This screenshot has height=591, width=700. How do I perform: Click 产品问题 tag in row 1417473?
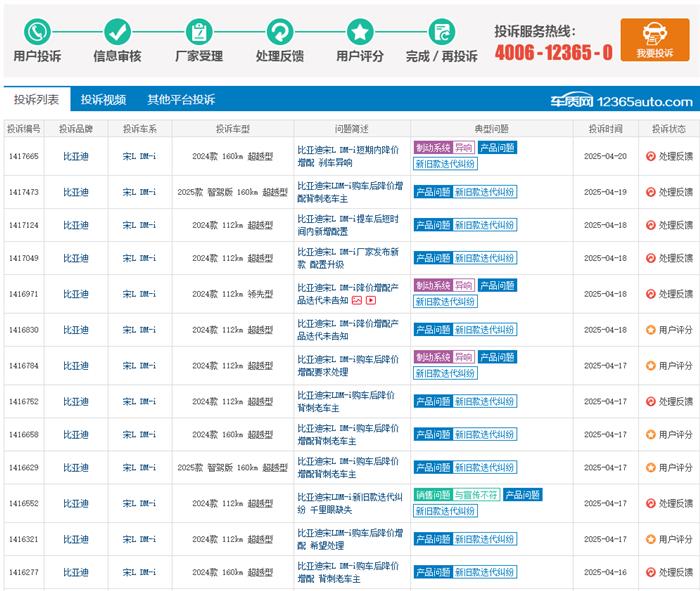coord(433,192)
